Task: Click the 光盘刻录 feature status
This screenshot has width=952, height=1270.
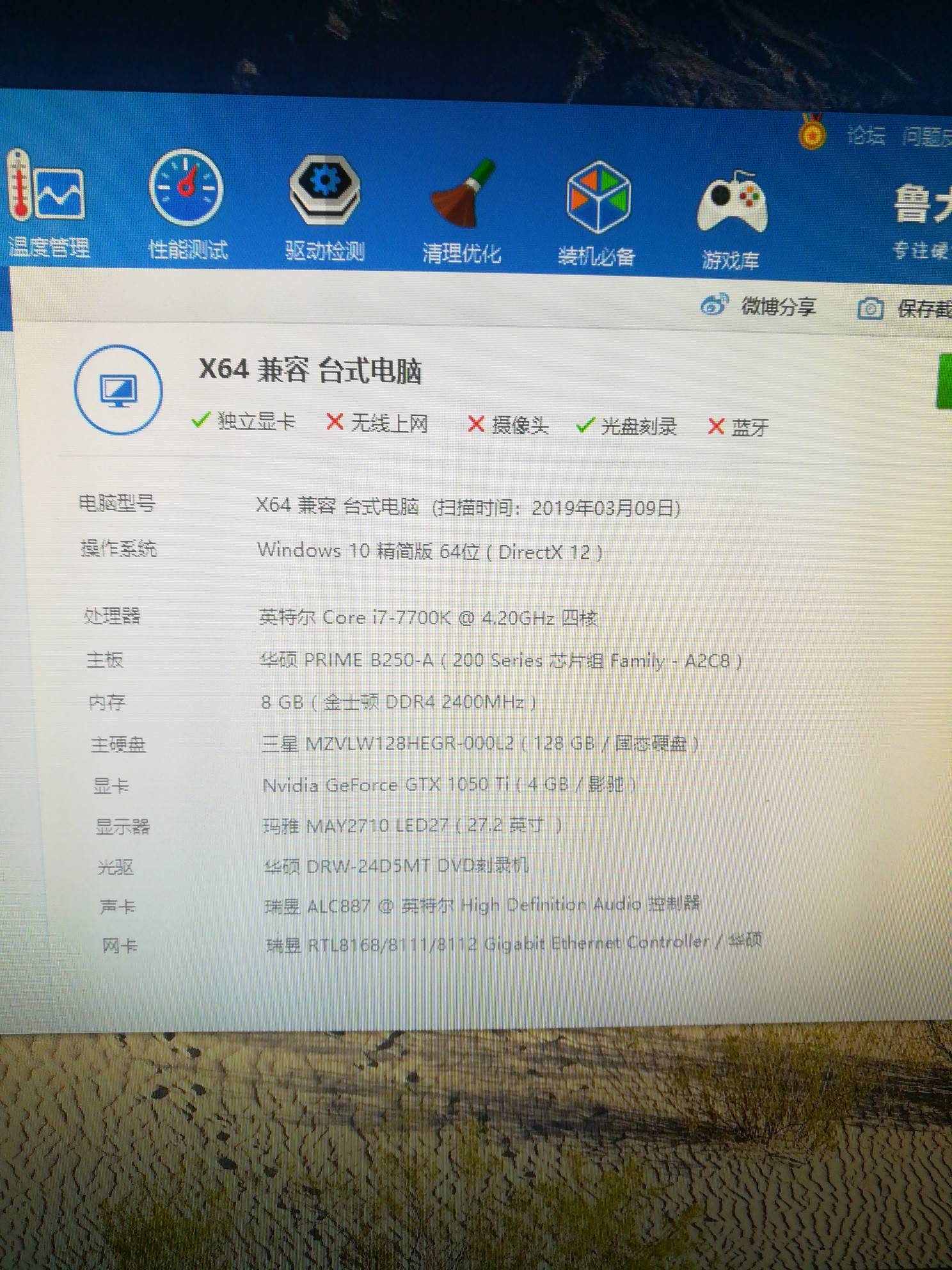Action: [x=626, y=426]
